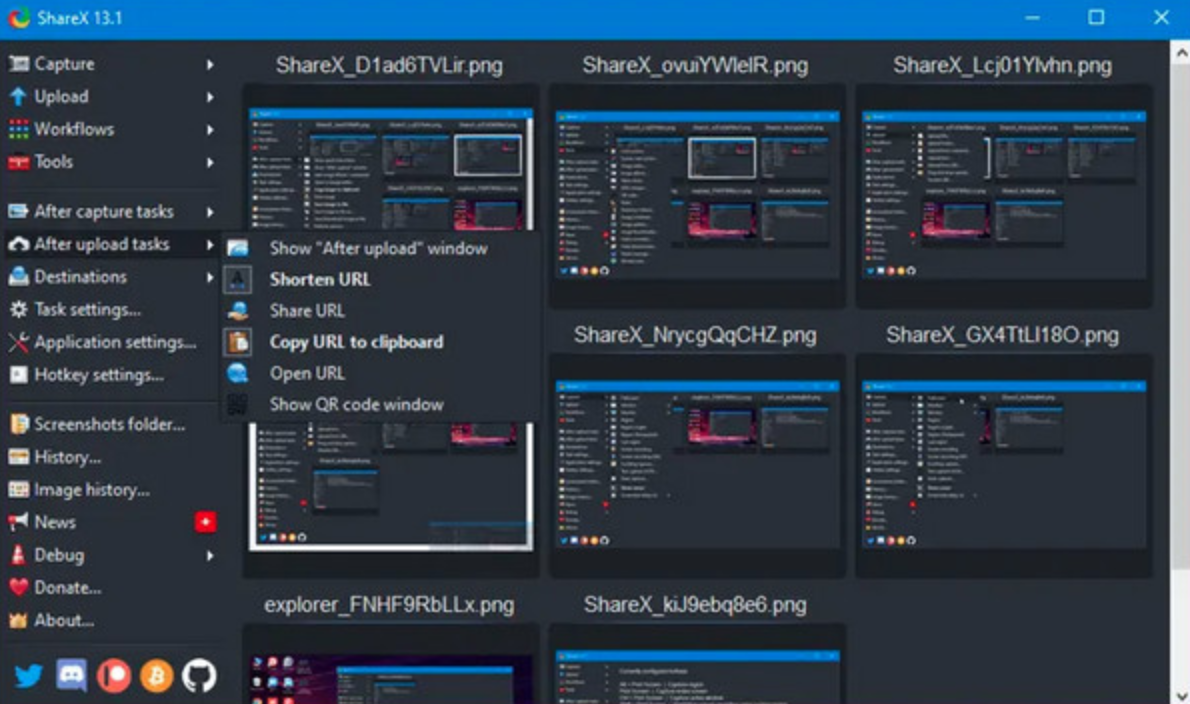Click the Tools toolbox icon
This screenshot has width=1190, height=704.
coord(18,162)
